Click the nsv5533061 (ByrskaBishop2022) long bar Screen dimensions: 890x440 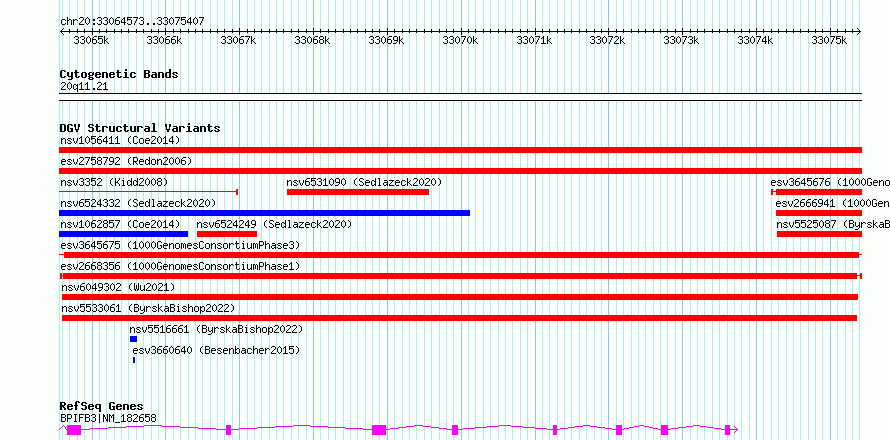click(459, 318)
